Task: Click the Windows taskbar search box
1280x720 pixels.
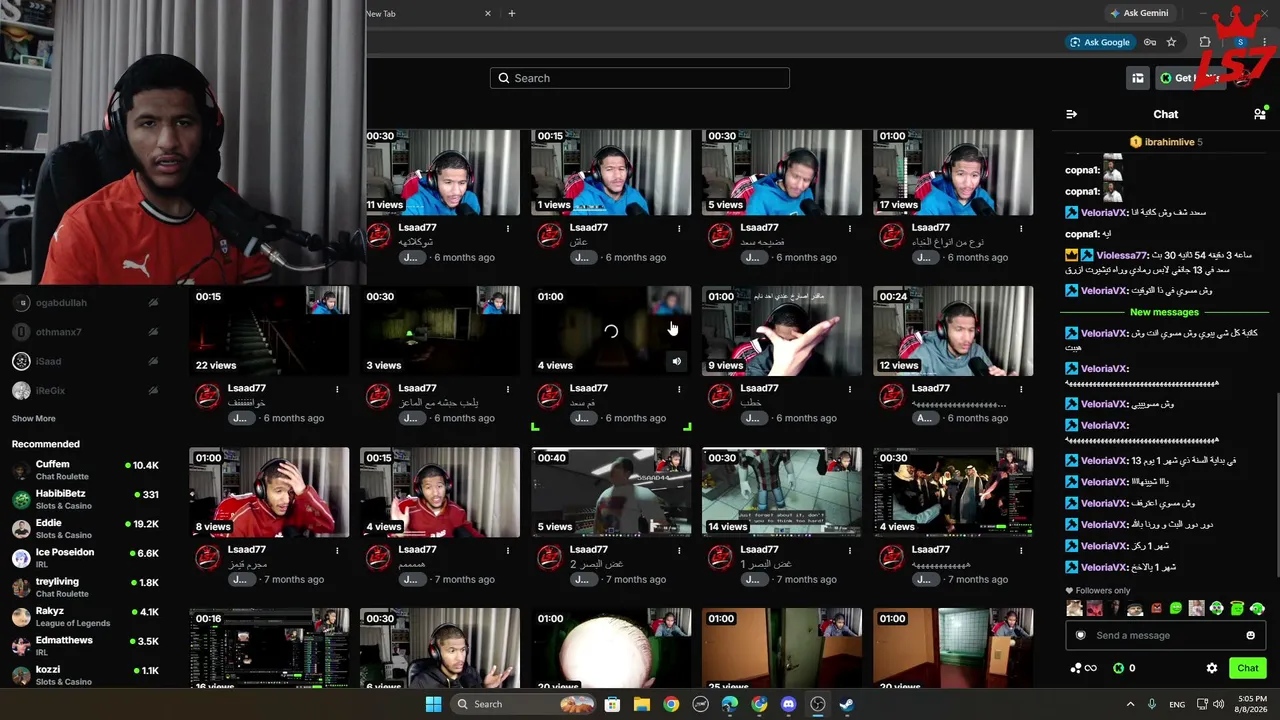Action: 521,704
